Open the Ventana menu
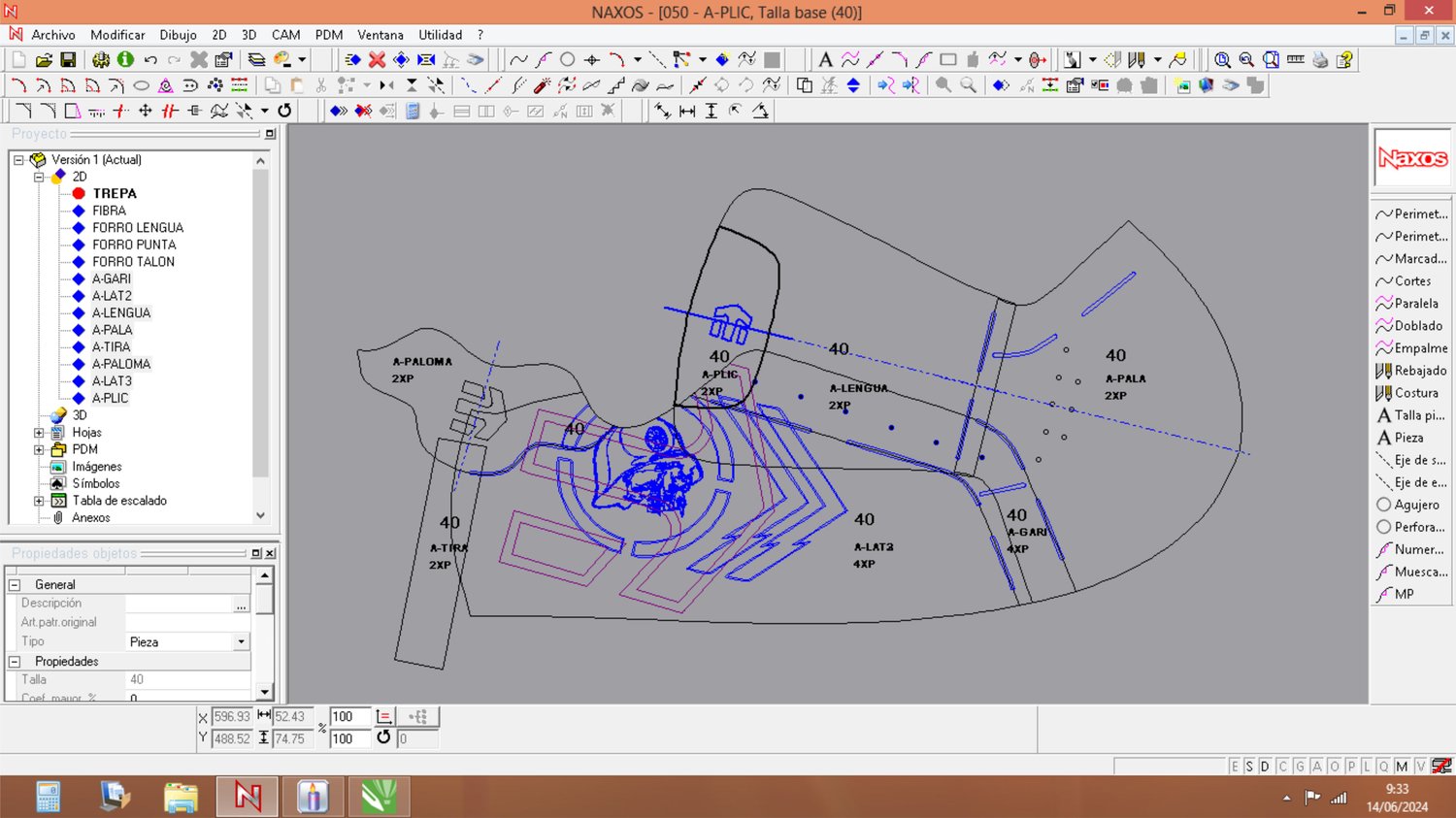Viewport: 1456px width, 818px height. point(381,35)
